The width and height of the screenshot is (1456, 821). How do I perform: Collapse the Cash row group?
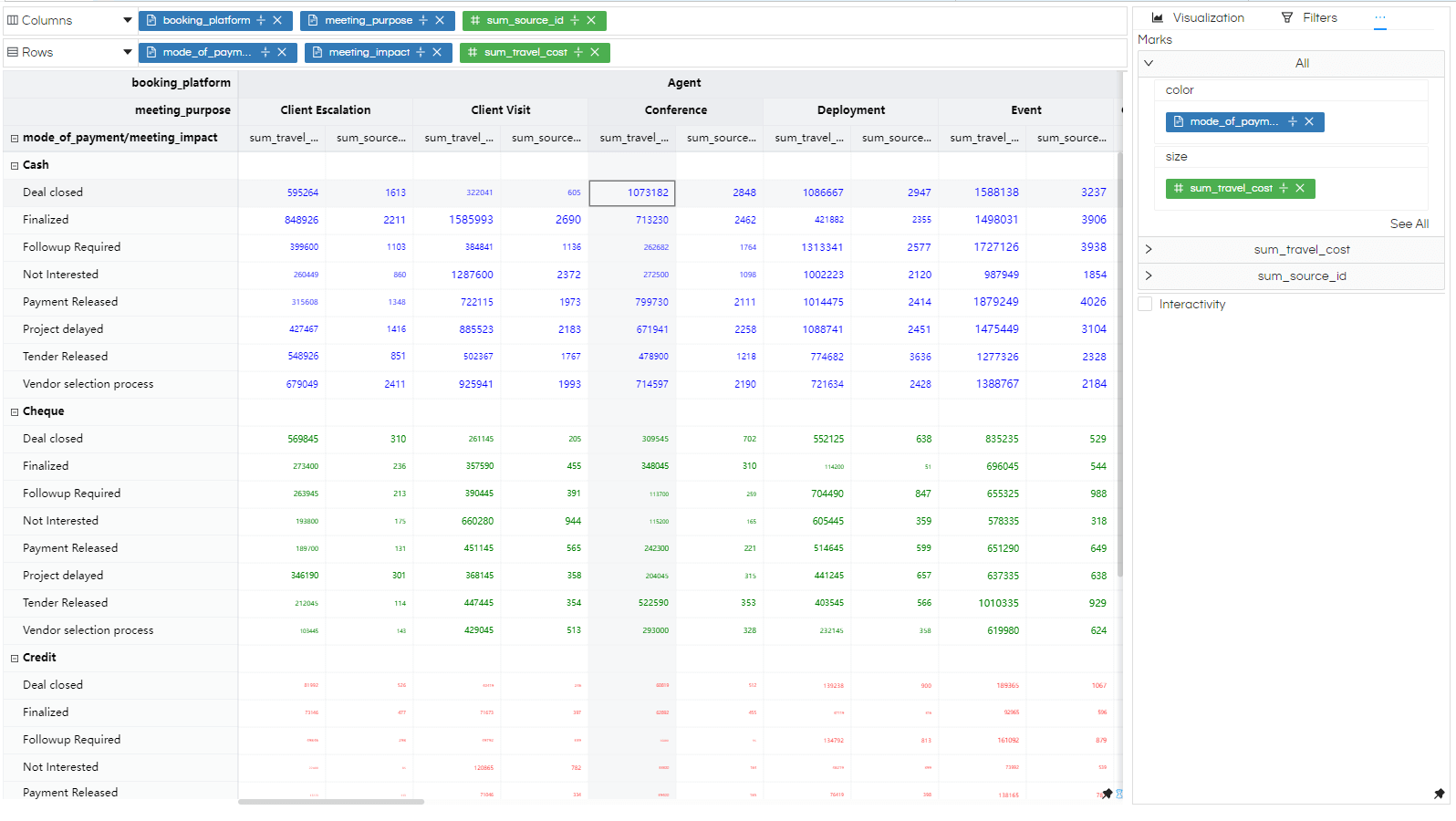[x=15, y=165]
